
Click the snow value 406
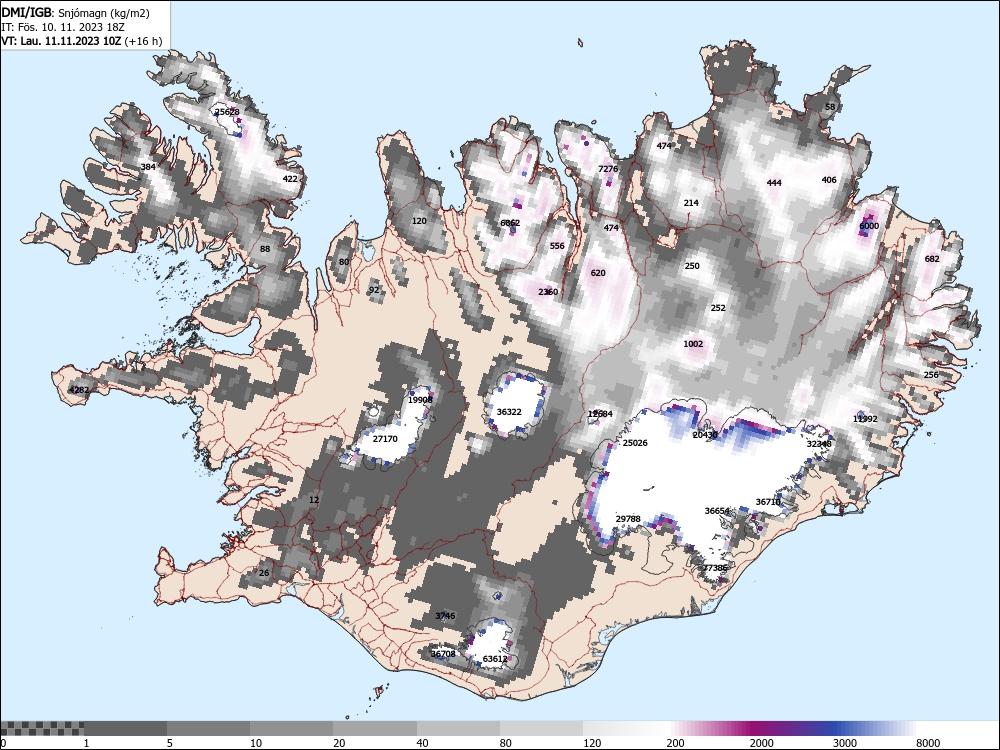pos(829,179)
